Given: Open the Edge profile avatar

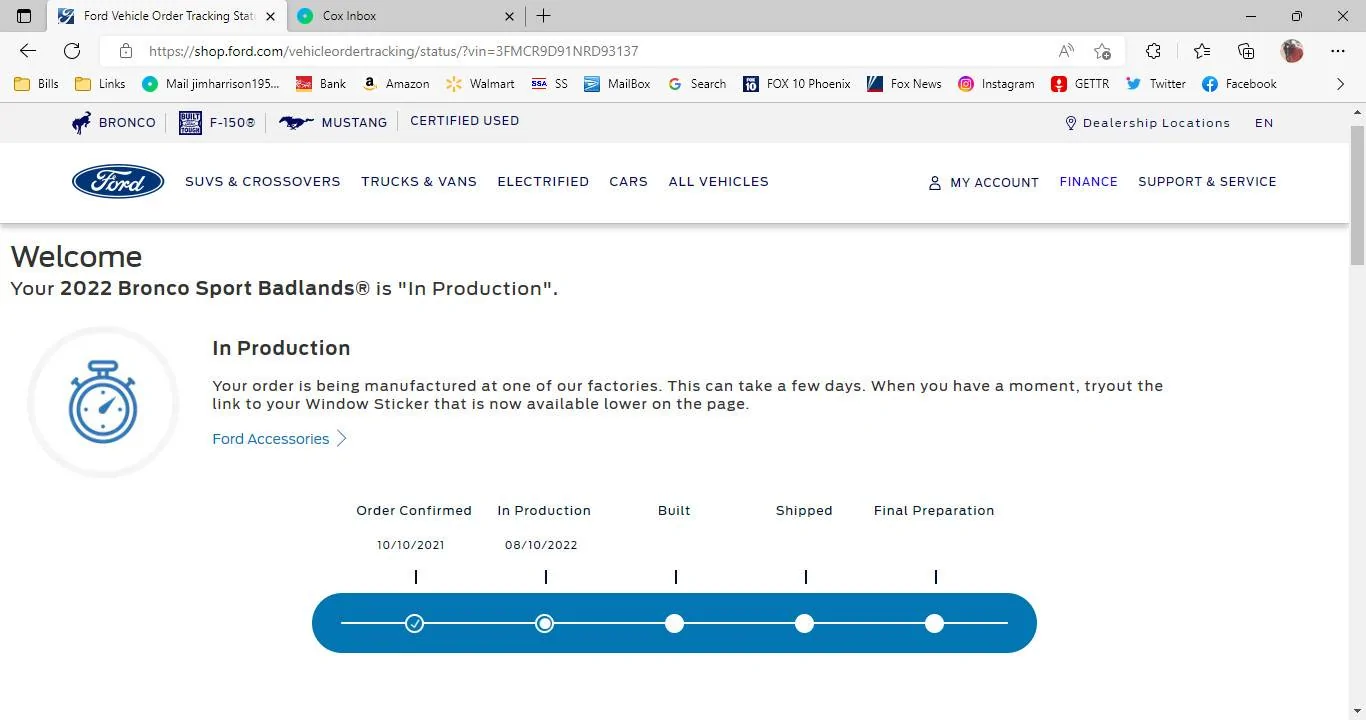Looking at the screenshot, I should 1292,51.
